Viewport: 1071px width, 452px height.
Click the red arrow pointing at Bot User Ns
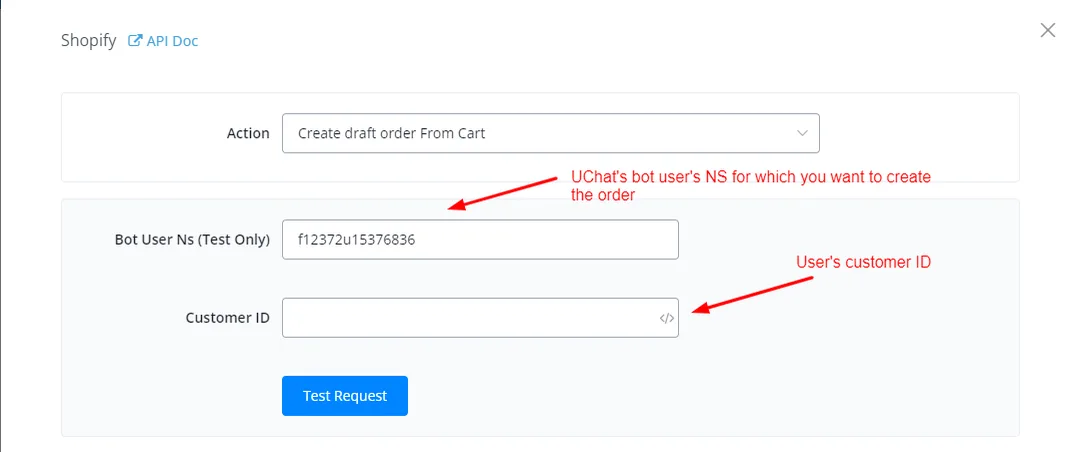pyautogui.click(x=503, y=194)
